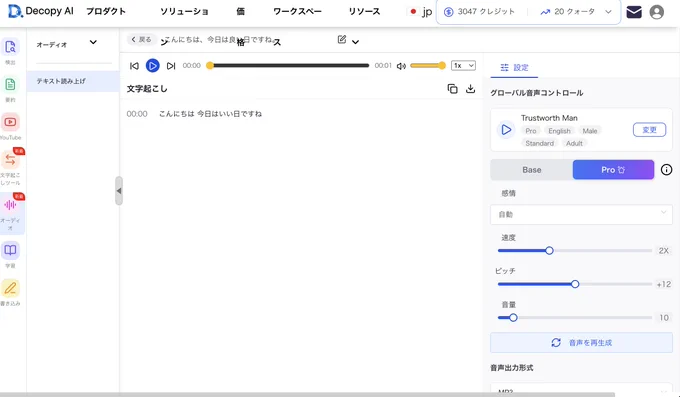Open the pricing menu item
The height and width of the screenshot is (397, 680).
tap(240, 12)
